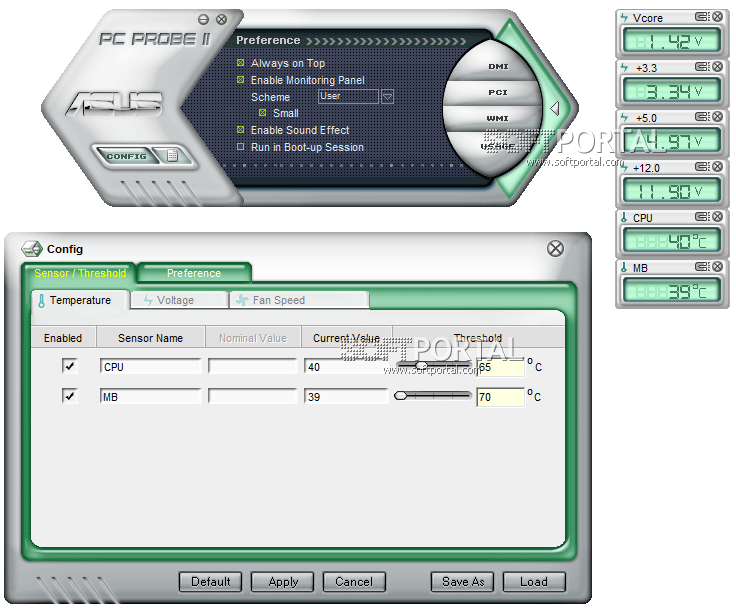Uncheck the MB sensor Enabled checkbox
The image size is (736, 609).
click(x=69, y=396)
